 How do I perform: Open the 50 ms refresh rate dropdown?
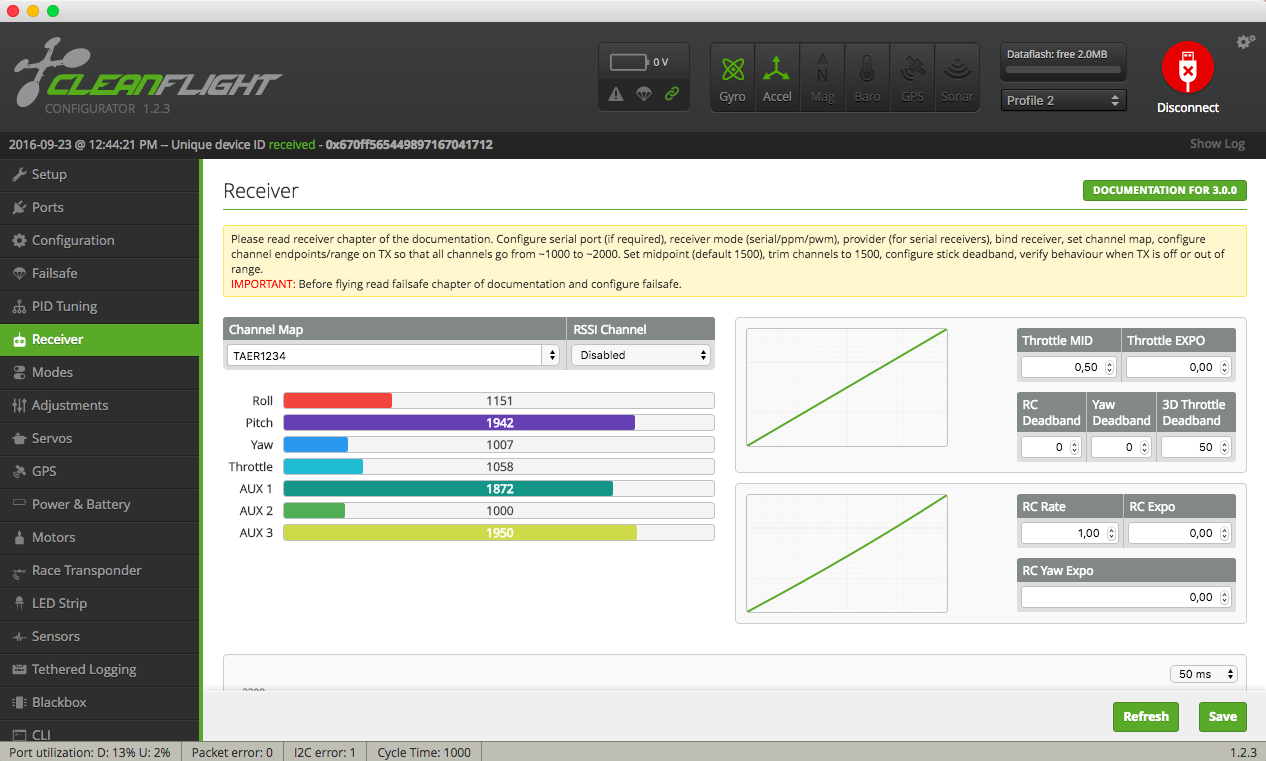1204,674
